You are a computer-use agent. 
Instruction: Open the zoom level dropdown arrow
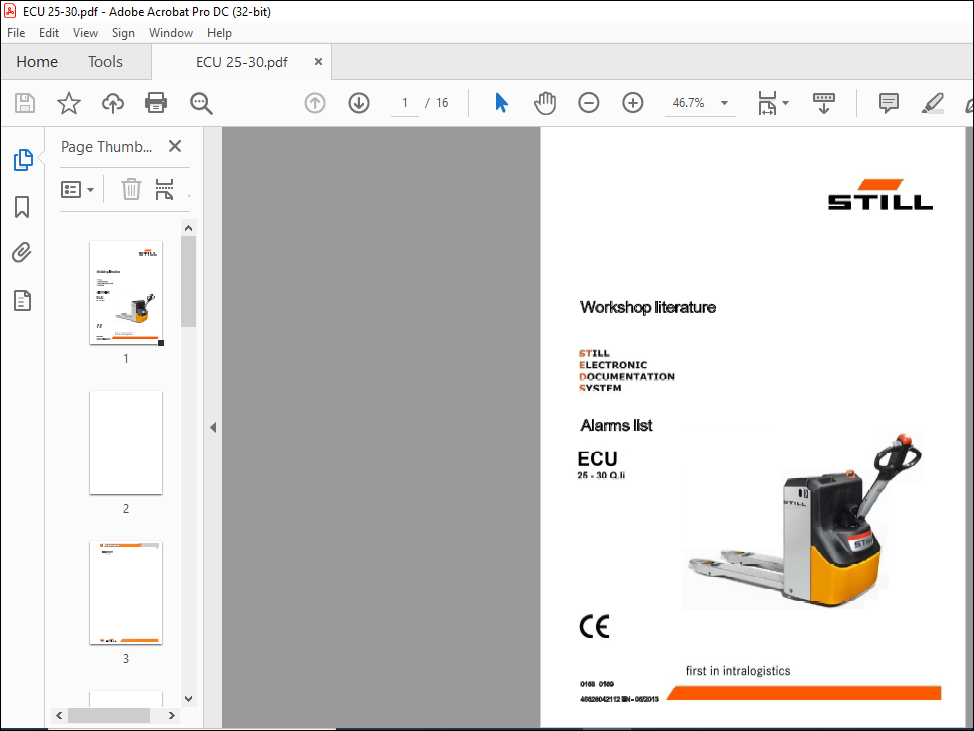[724, 103]
